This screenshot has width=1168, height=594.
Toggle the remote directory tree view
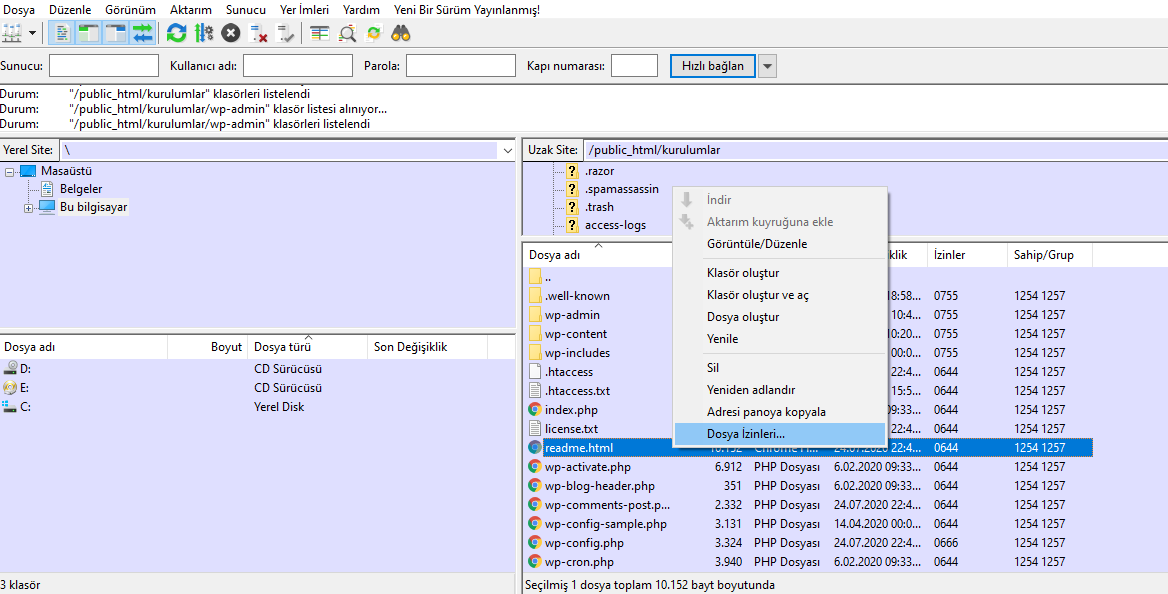point(115,33)
